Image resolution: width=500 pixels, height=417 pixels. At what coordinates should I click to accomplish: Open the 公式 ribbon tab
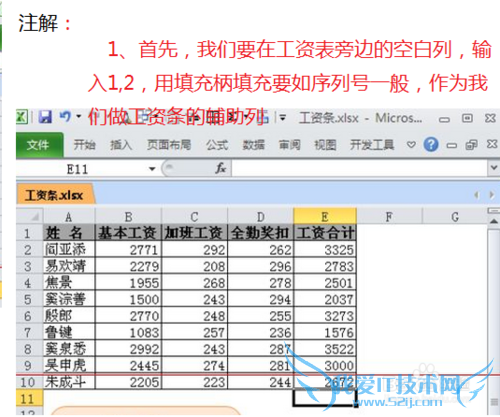217,145
